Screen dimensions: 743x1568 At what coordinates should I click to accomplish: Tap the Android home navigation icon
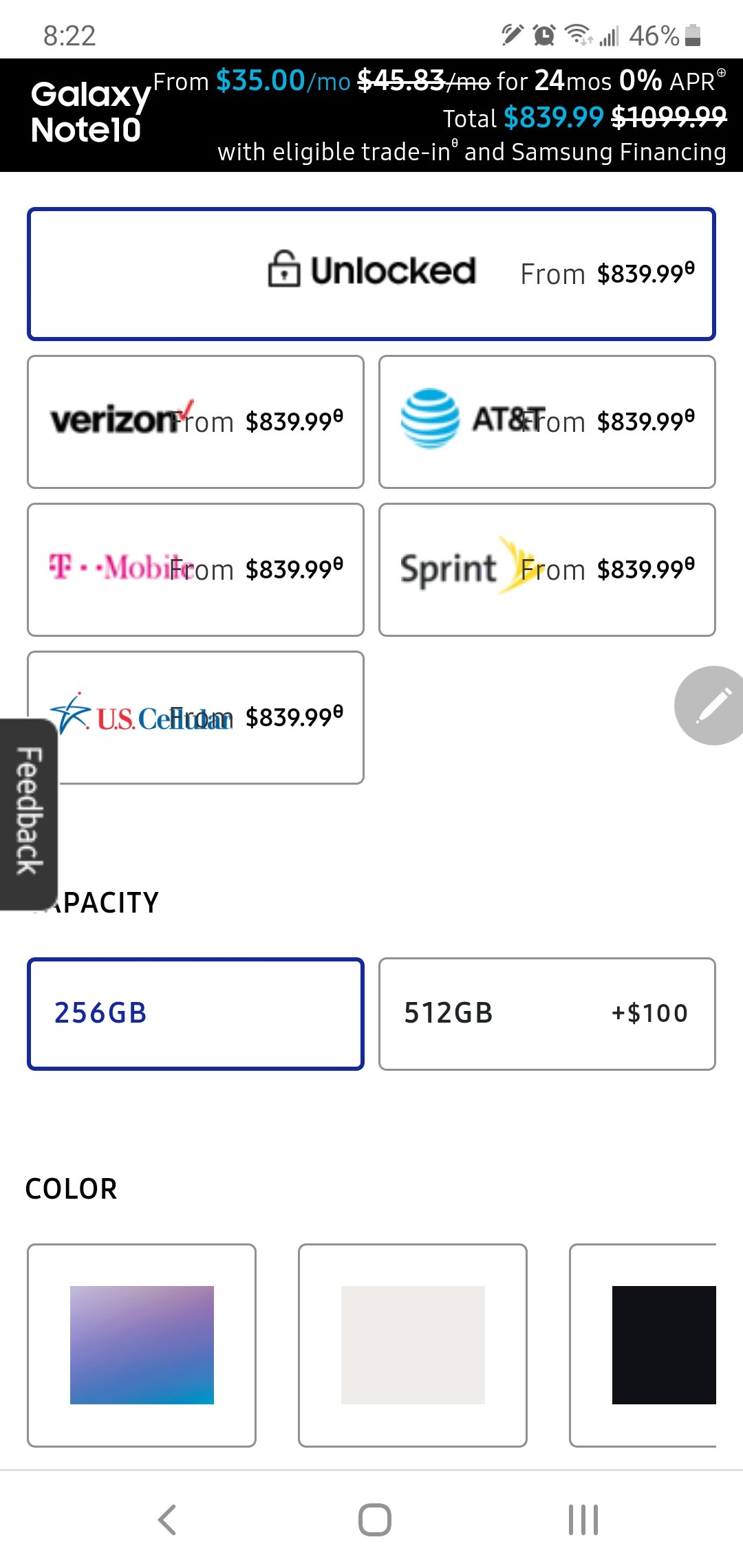374,1520
